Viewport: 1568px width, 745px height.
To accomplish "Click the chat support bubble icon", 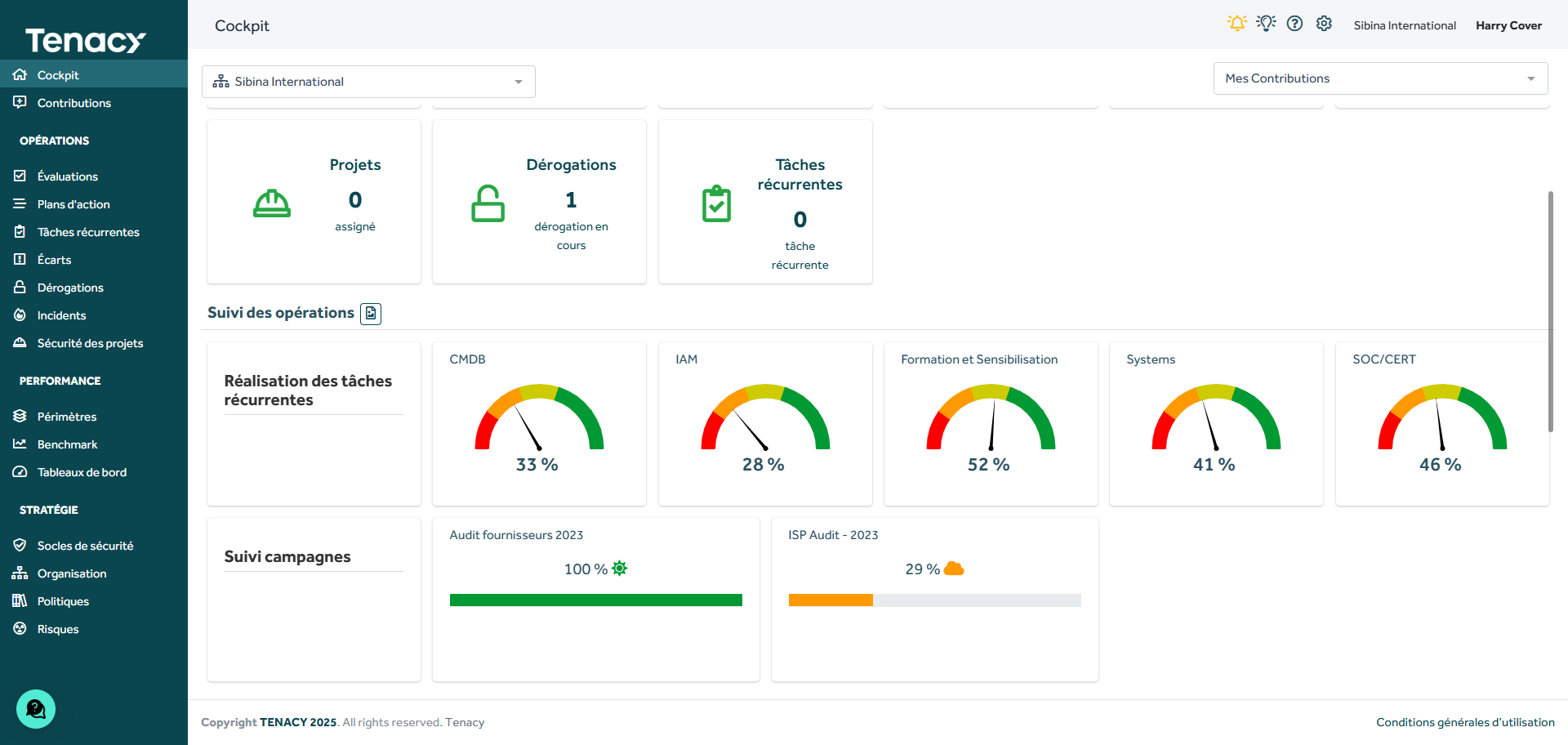I will pos(36,709).
